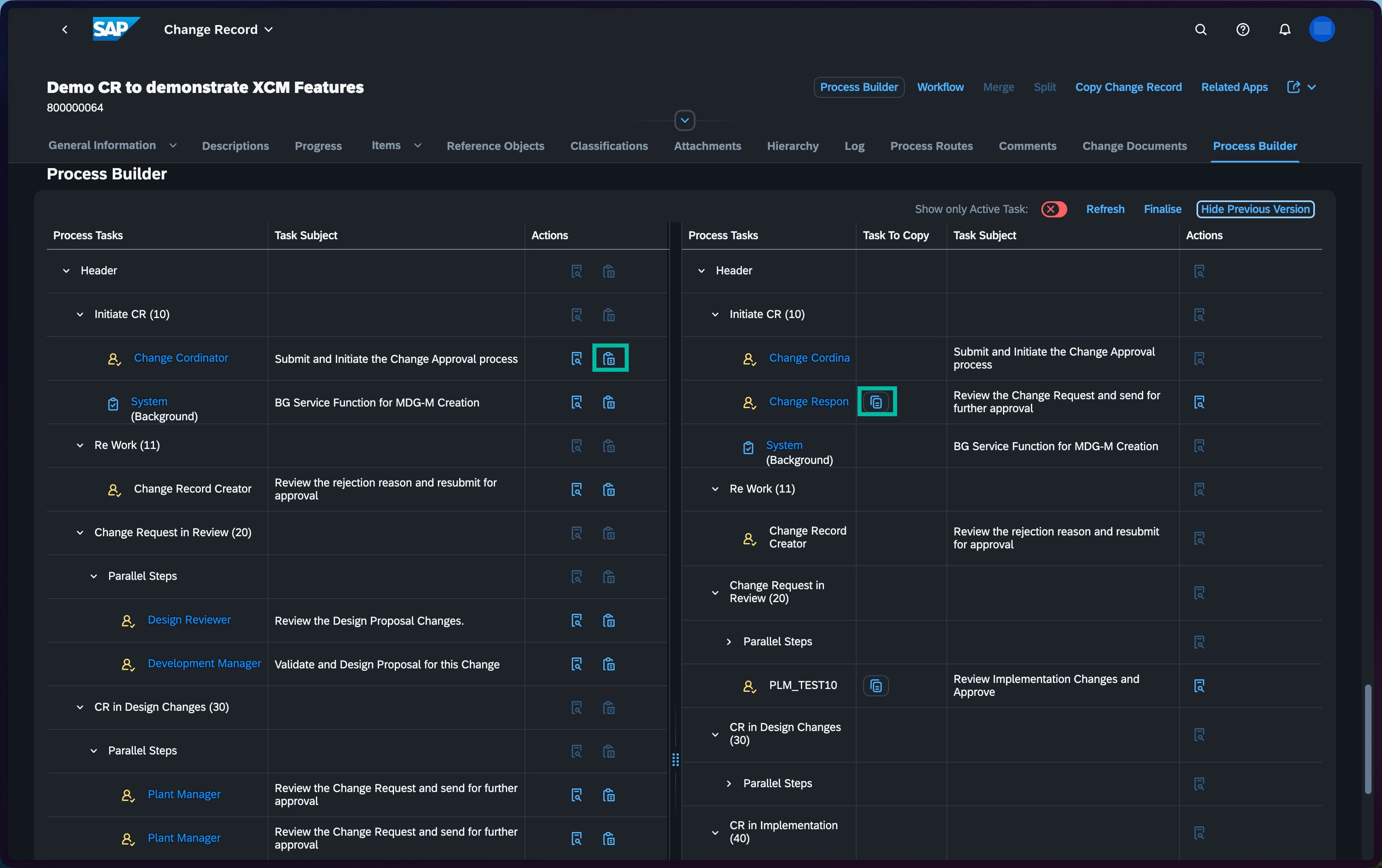Image resolution: width=1382 pixels, height=868 pixels.
Task: Click the Finalise button
Action: click(1162, 209)
